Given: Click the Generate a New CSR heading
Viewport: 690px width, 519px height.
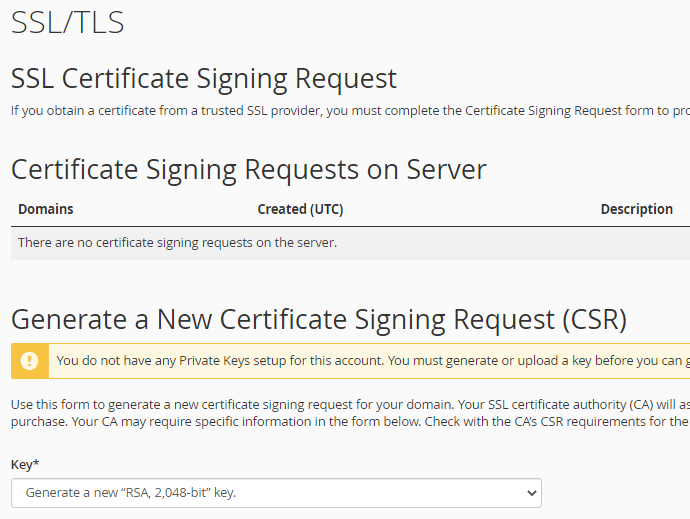Looking at the screenshot, I should (x=319, y=319).
